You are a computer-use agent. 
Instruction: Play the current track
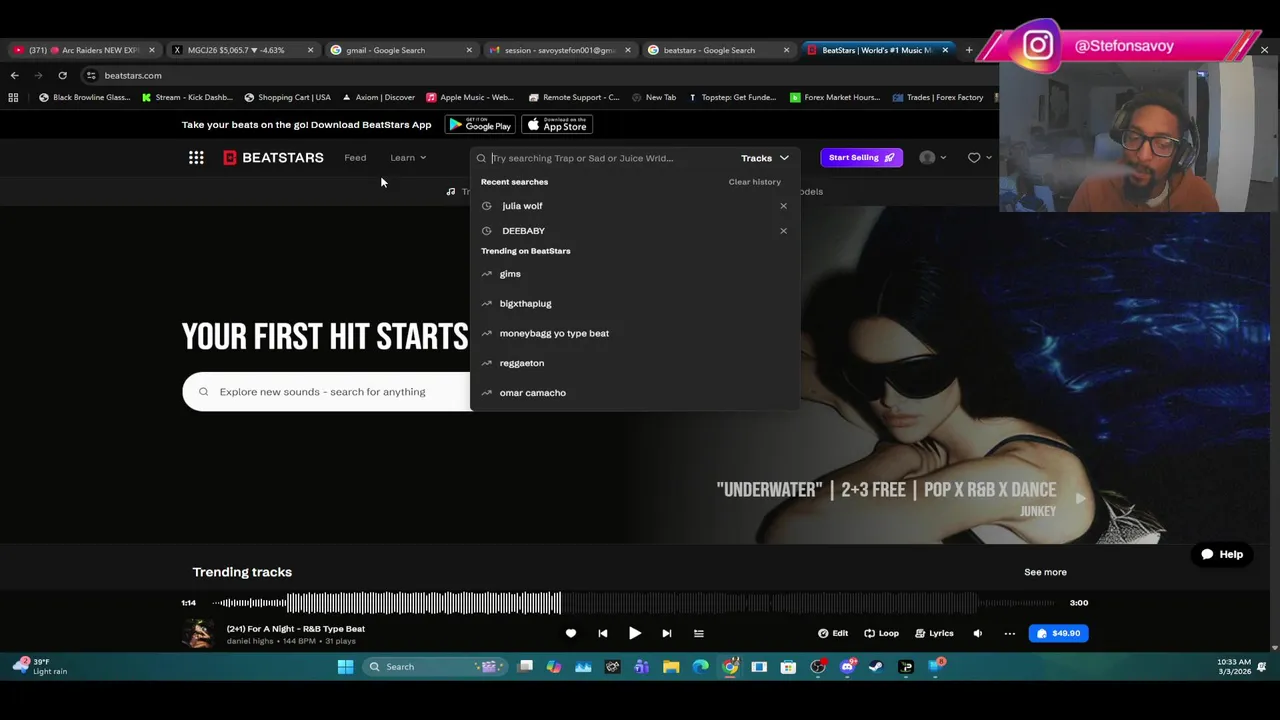635,633
